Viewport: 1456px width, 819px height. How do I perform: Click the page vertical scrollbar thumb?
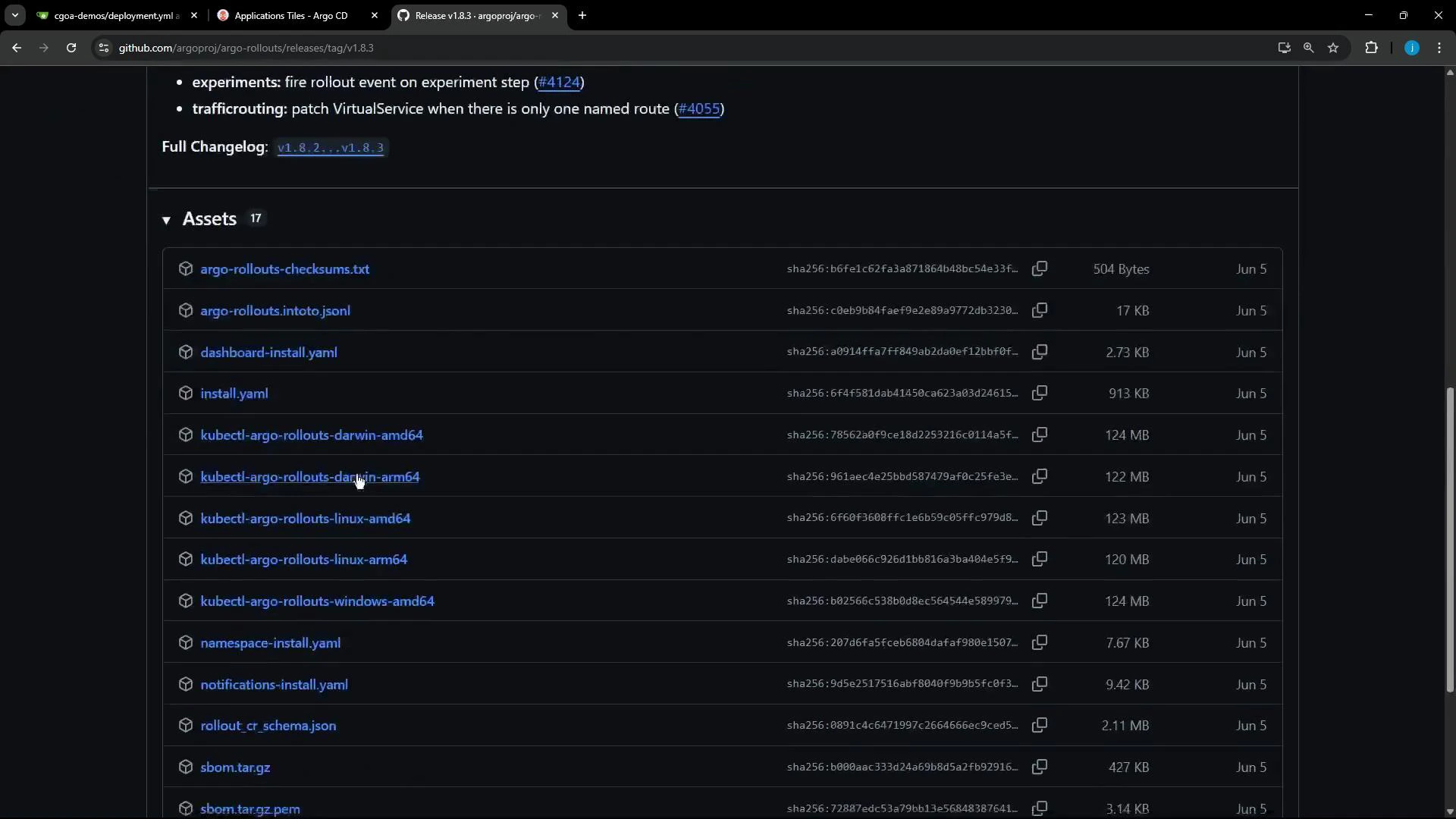1449,539
